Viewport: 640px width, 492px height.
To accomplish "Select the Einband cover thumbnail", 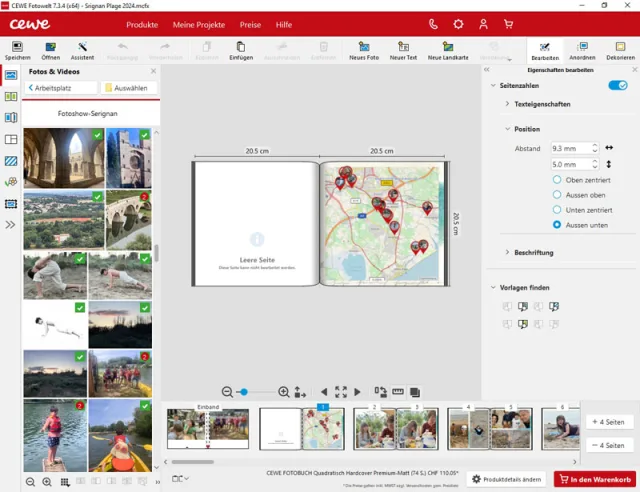I will coord(208,428).
